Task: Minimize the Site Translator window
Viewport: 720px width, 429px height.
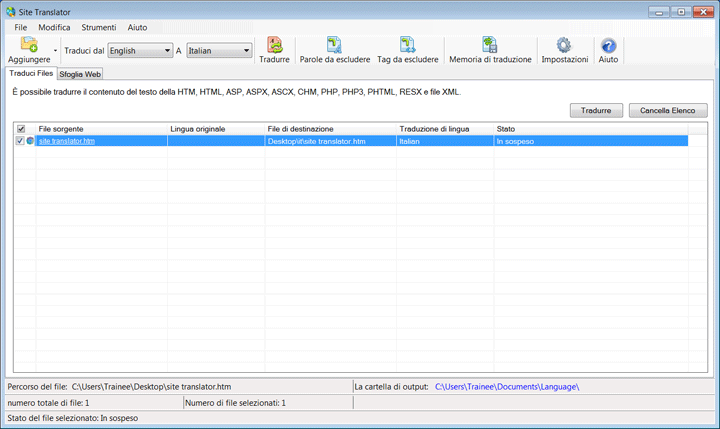Action: [659, 12]
